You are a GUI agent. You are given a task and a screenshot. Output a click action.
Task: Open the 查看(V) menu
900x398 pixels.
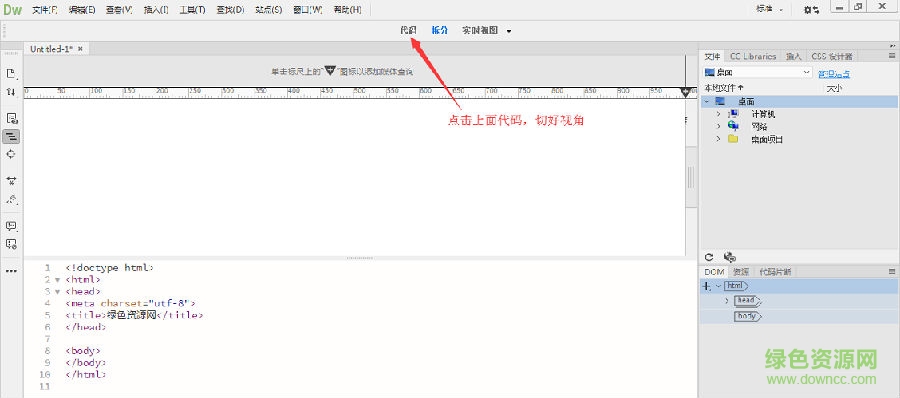coord(119,10)
